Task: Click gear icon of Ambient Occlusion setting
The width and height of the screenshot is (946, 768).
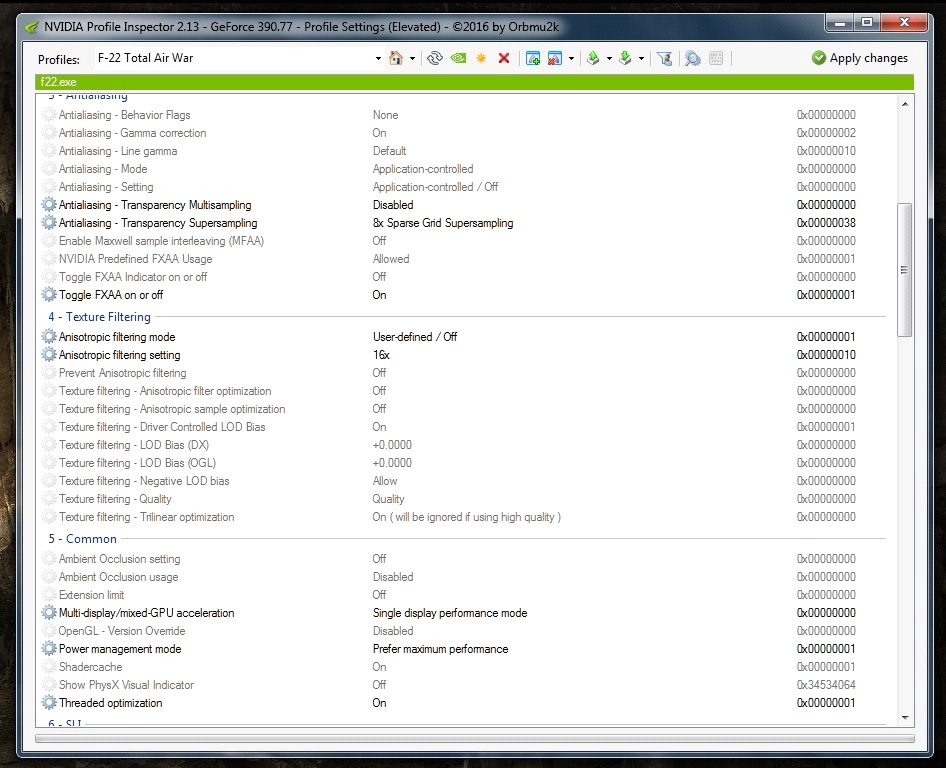Action: point(49,559)
